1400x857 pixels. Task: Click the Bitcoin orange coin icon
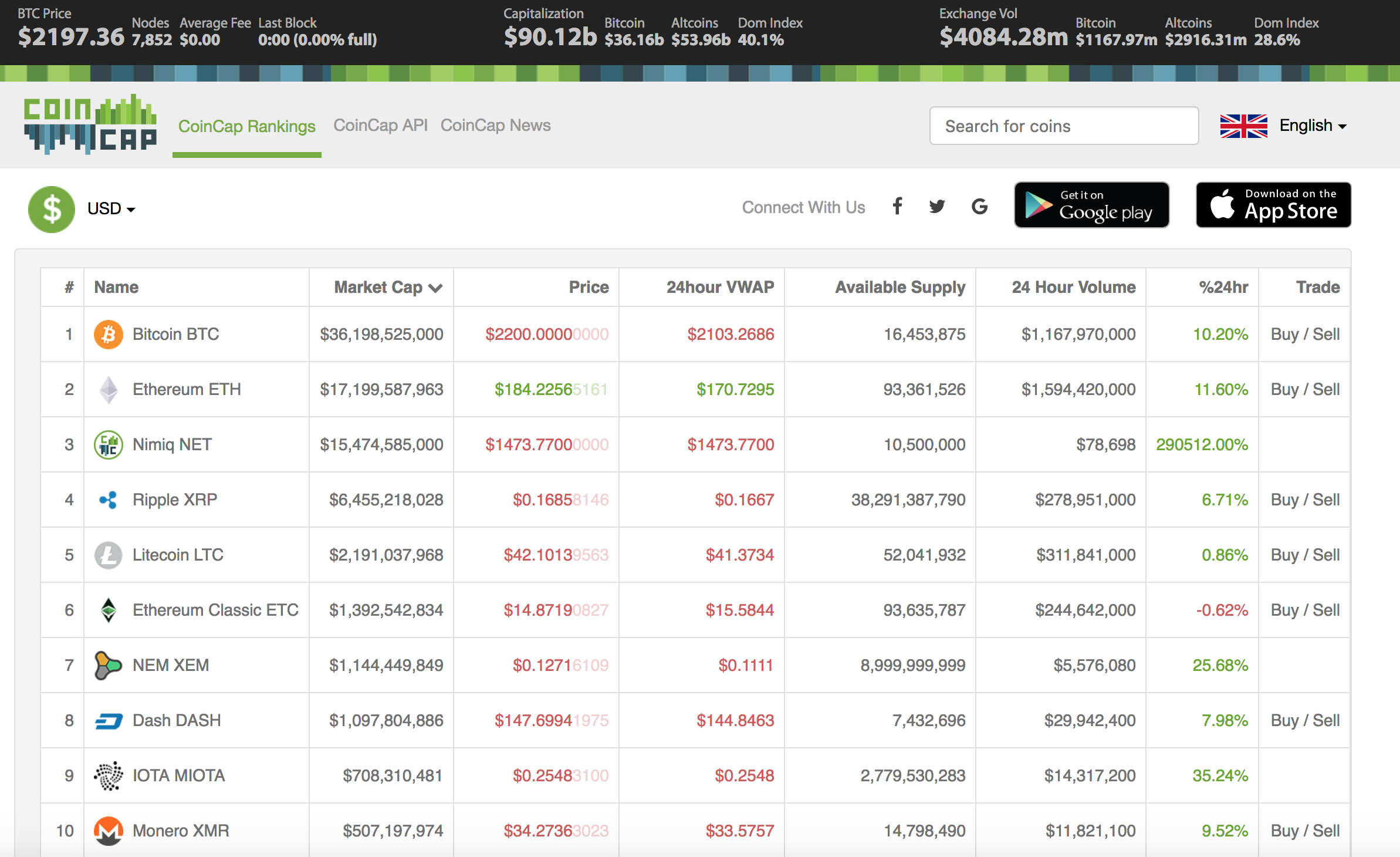(109, 335)
